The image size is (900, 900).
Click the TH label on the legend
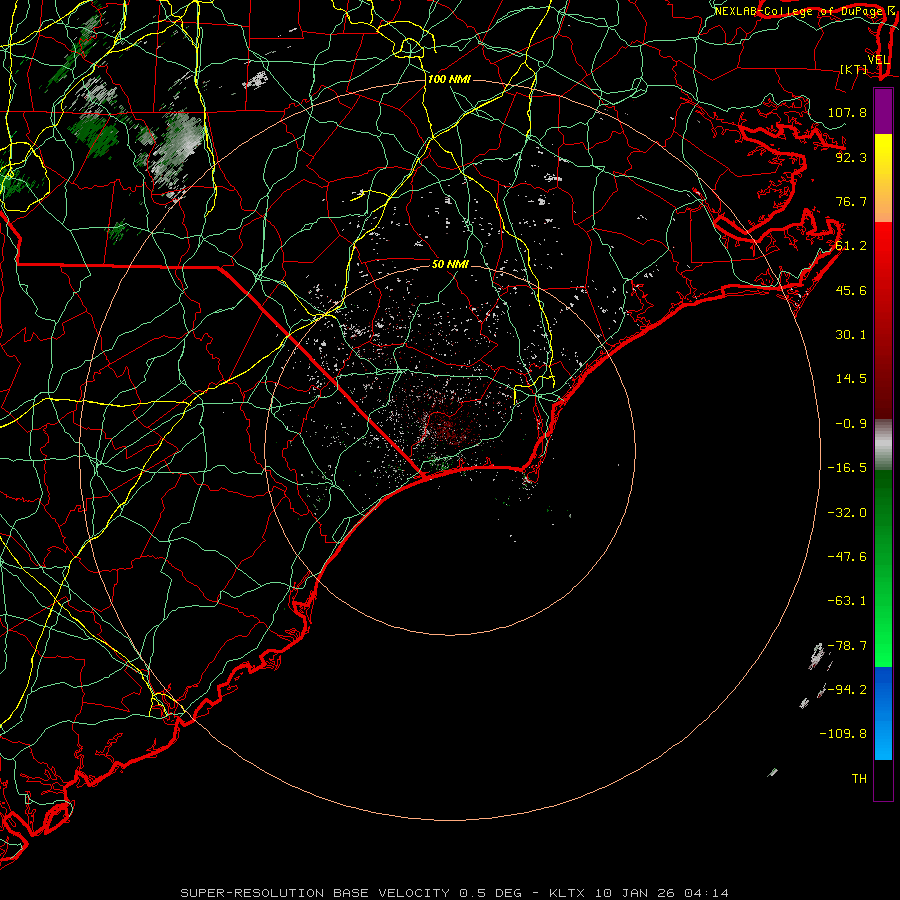[x=859, y=778]
